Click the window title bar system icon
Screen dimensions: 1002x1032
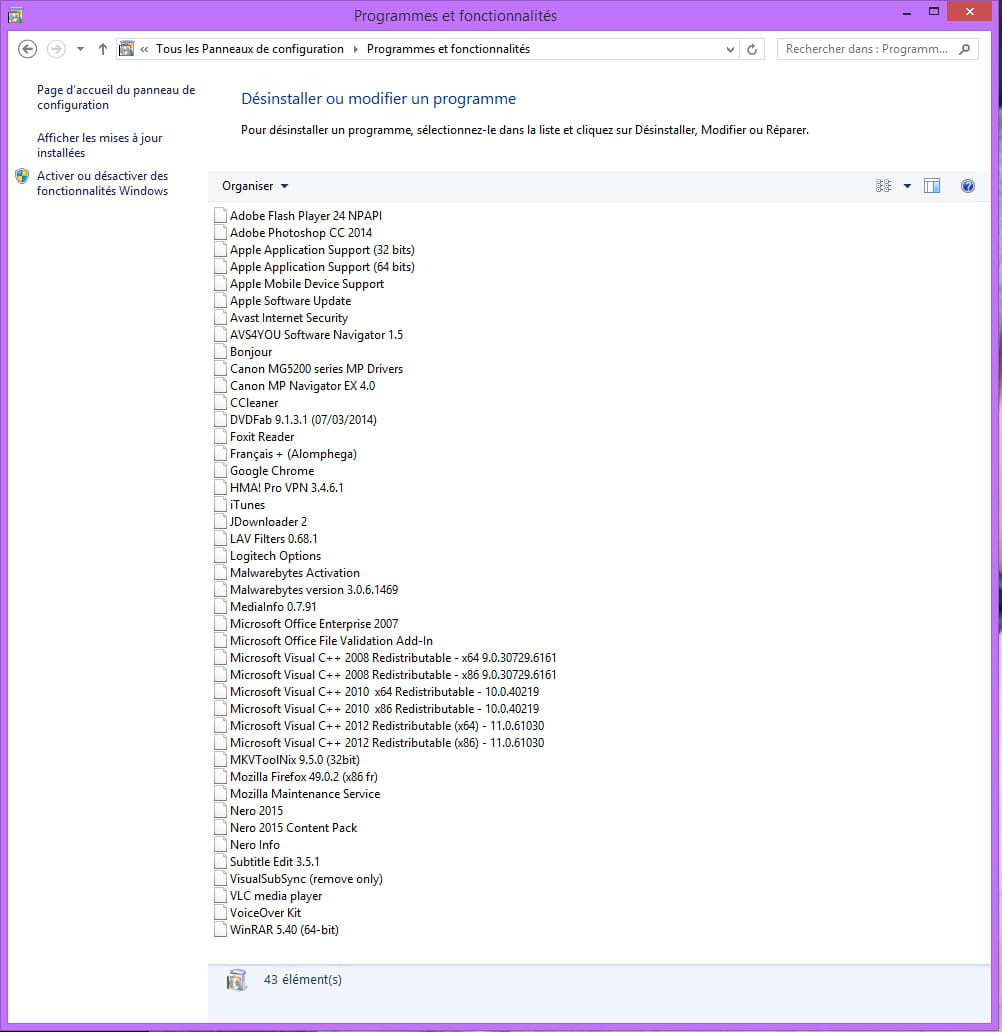tap(15, 15)
